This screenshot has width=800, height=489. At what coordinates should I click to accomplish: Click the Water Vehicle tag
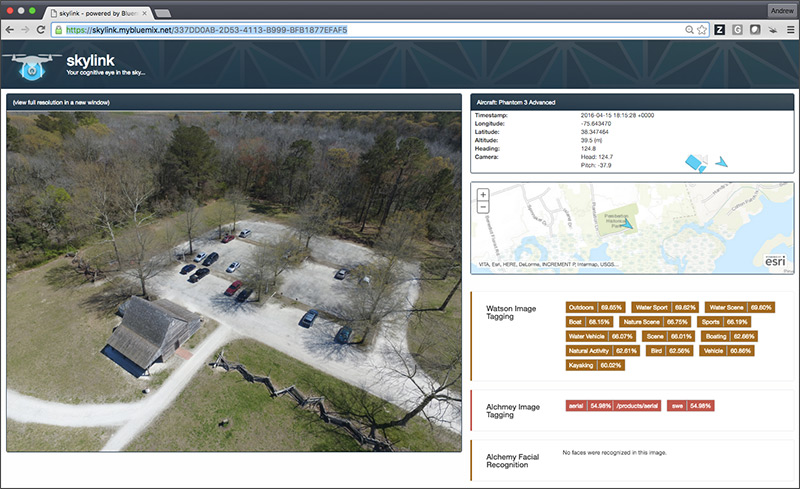601,336
